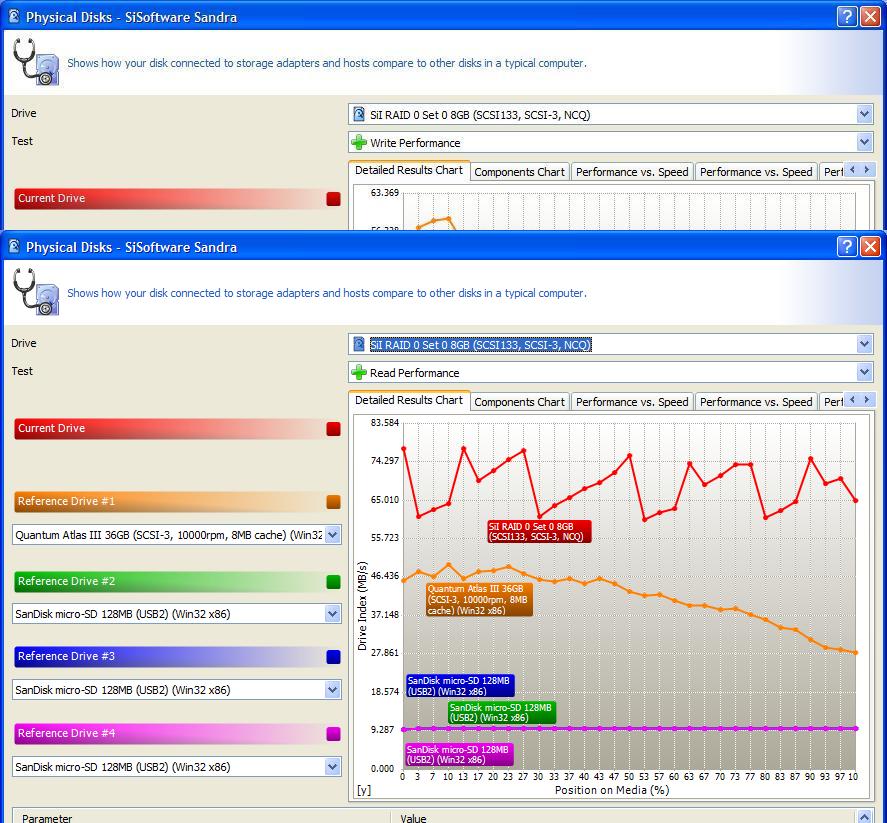Click the green Reference Drive #2 color swatch
Screen dimensions: 887x823
click(333, 581)
